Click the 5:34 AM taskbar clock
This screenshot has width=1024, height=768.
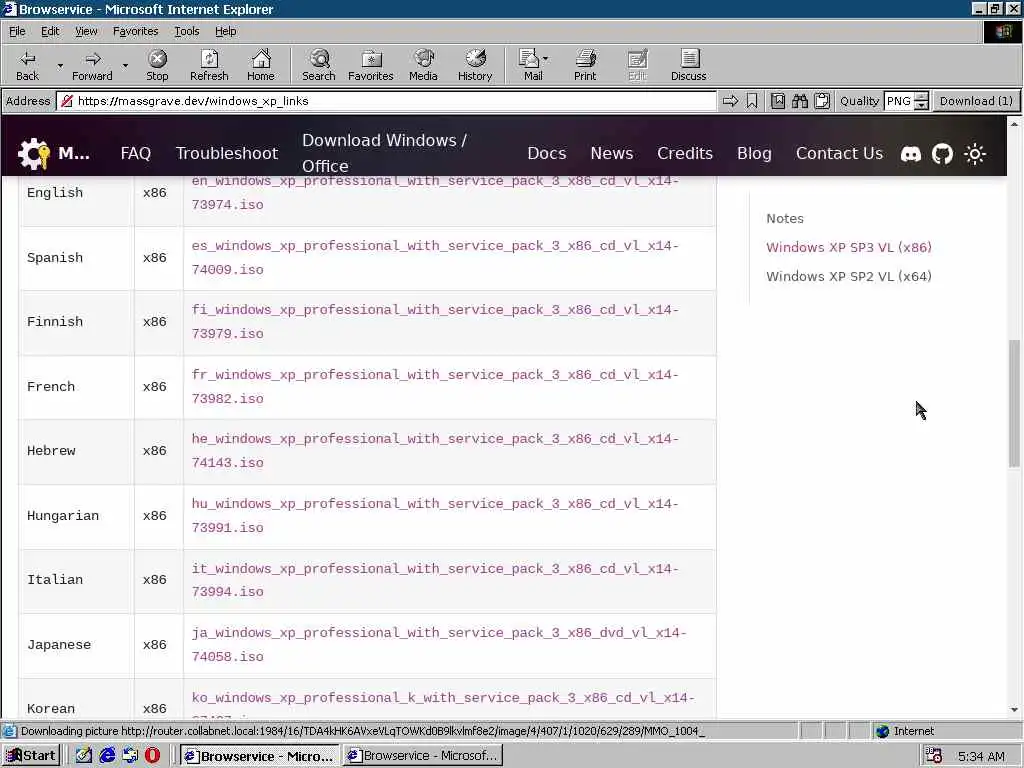click(981, 756)
